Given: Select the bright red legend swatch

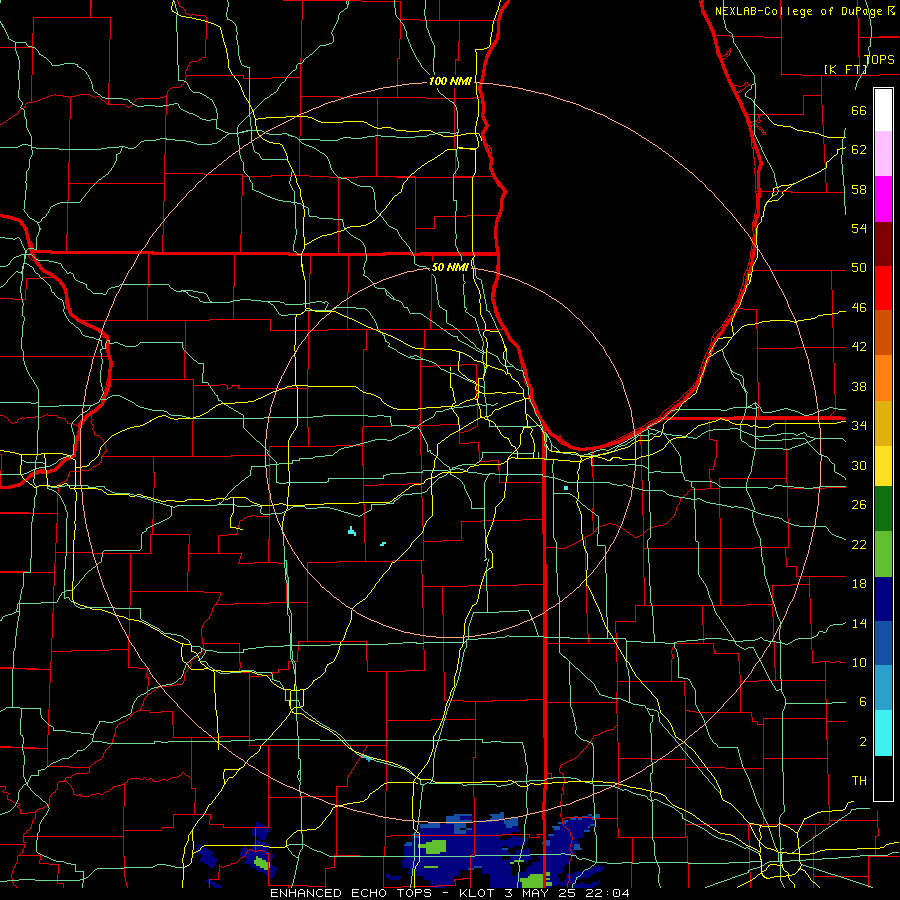Looking at the screenshot, I should 883,288.
